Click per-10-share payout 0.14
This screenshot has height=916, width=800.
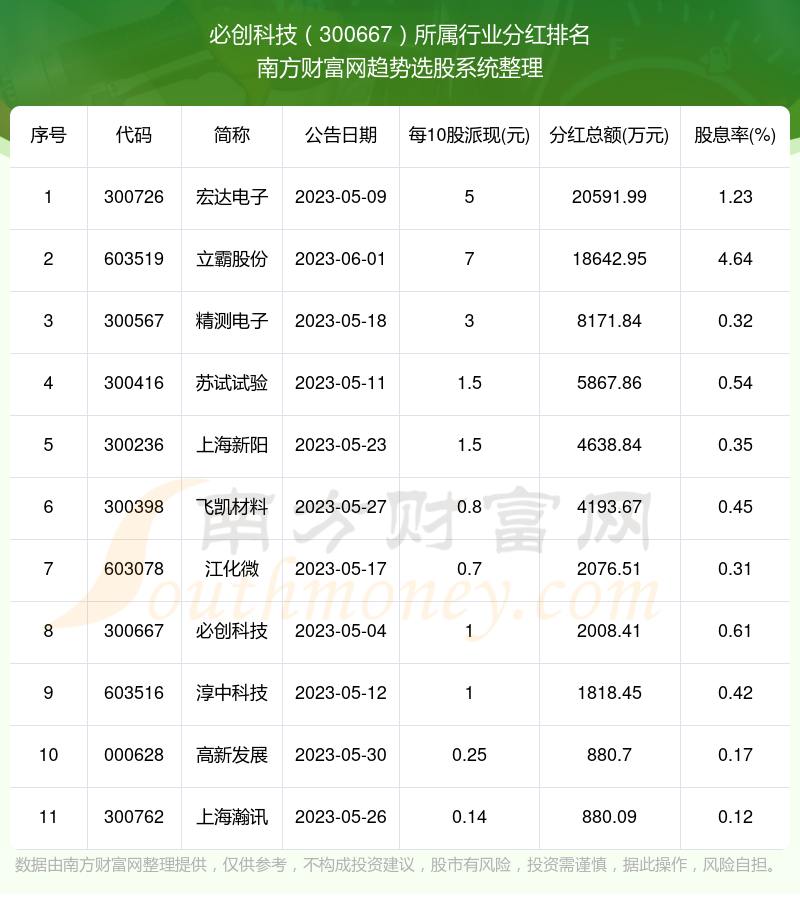(x=469, y=817)
